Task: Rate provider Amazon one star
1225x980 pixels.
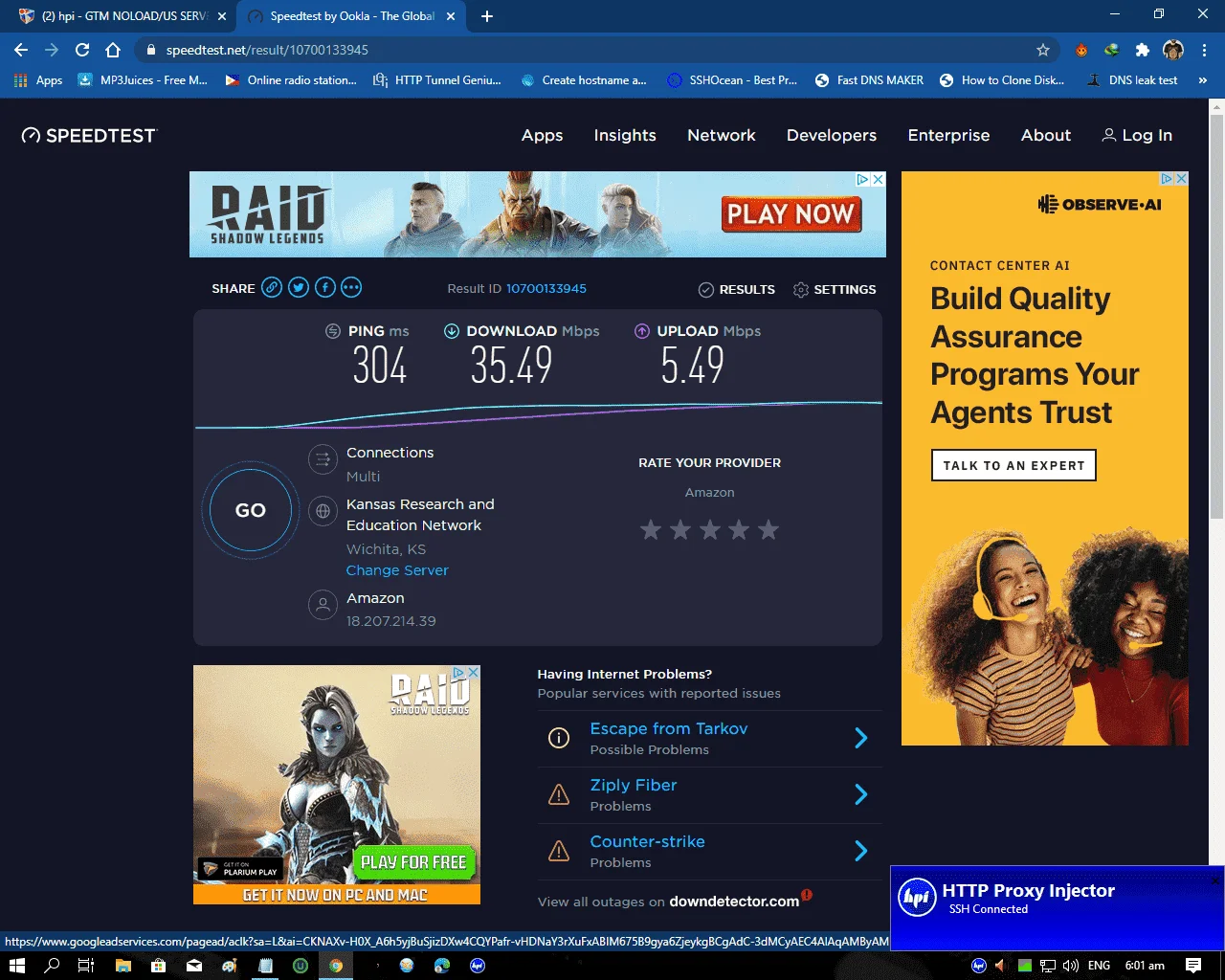Action: [651, 529]
